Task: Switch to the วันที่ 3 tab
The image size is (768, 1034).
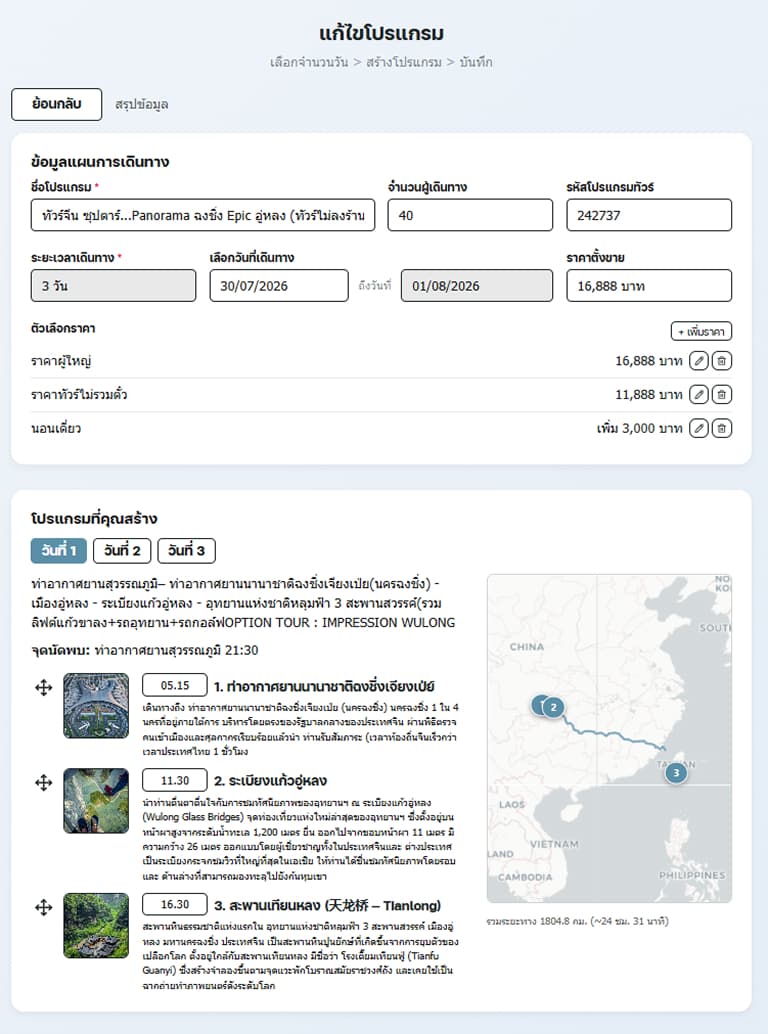Action: [187, 551]
